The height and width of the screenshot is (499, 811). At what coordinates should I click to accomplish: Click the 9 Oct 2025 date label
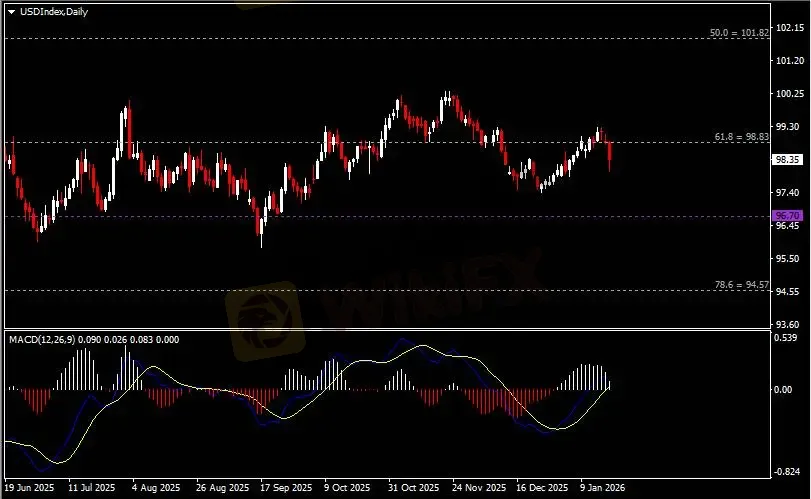(347, 488)
